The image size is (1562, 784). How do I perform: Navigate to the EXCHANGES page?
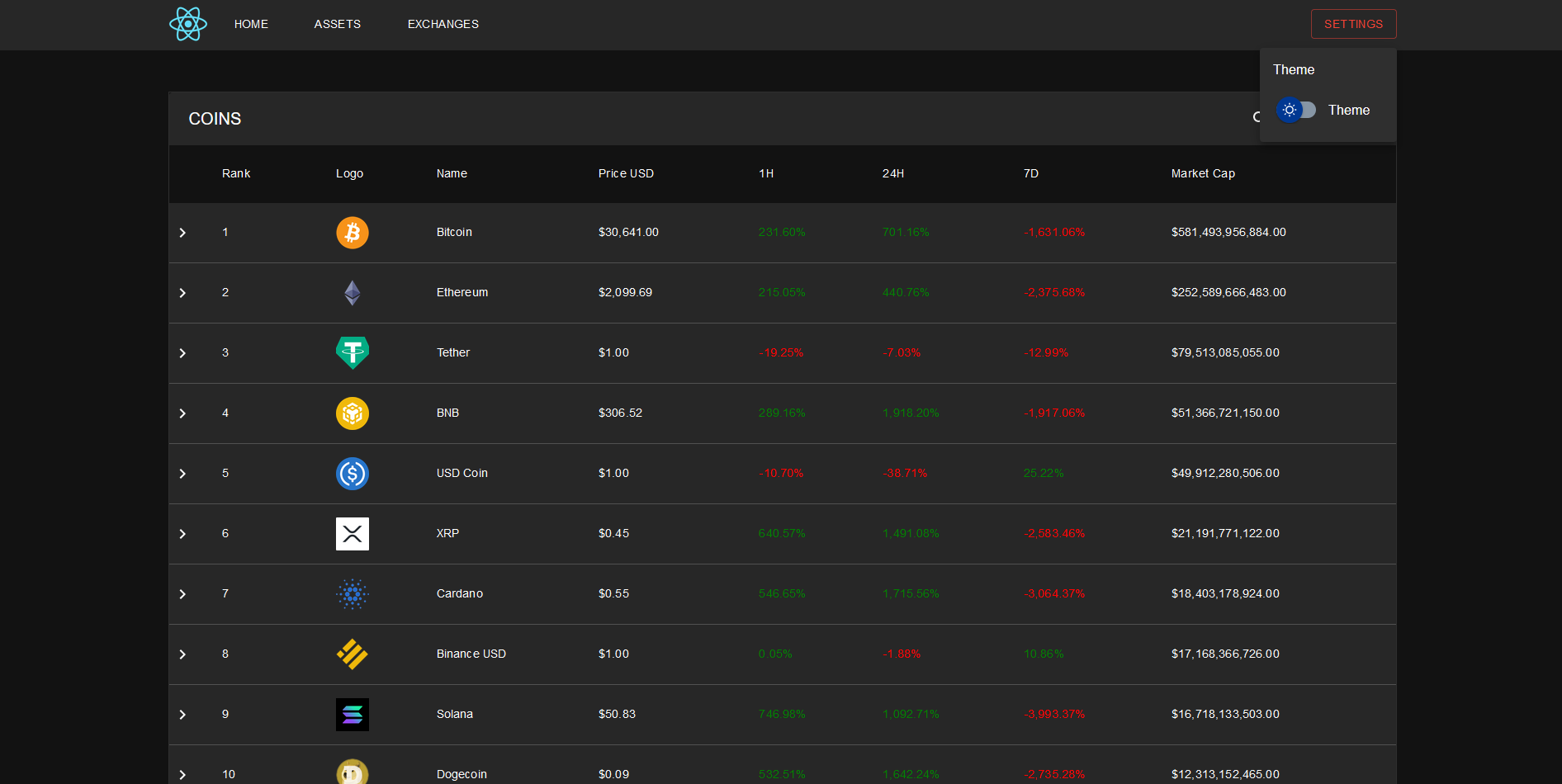coord(443,24)
